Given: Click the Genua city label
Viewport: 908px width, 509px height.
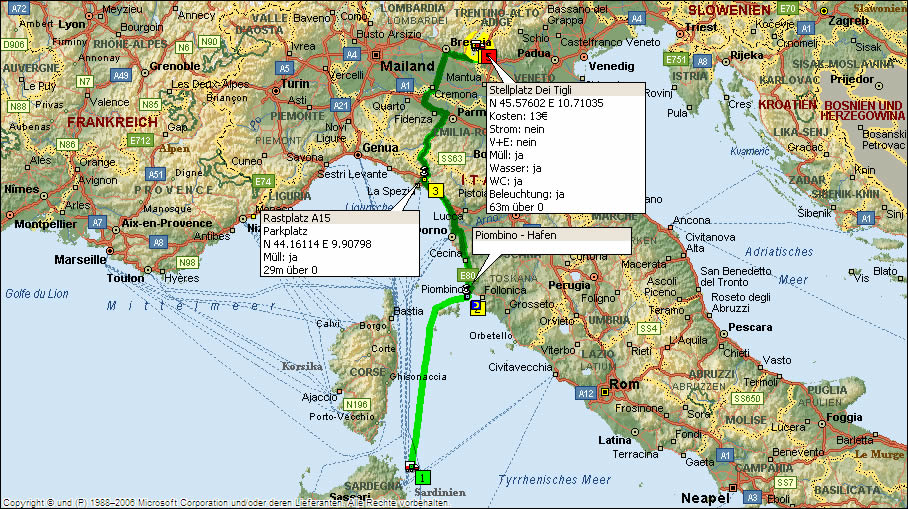Looking at the screenshot, I should 380,148.
